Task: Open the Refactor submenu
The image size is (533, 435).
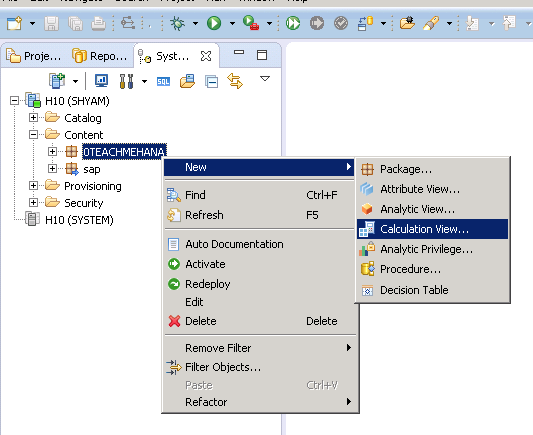Action: point(259,402)
